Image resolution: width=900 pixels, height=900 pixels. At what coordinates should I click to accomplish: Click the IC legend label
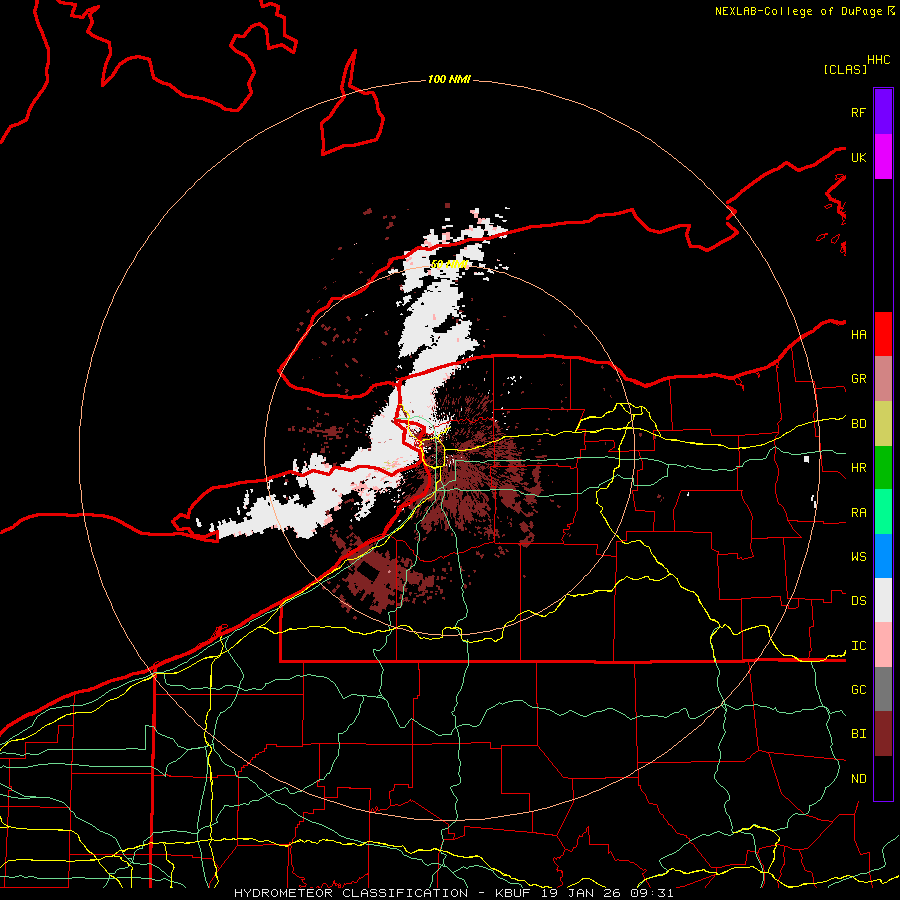coord(858,646)
